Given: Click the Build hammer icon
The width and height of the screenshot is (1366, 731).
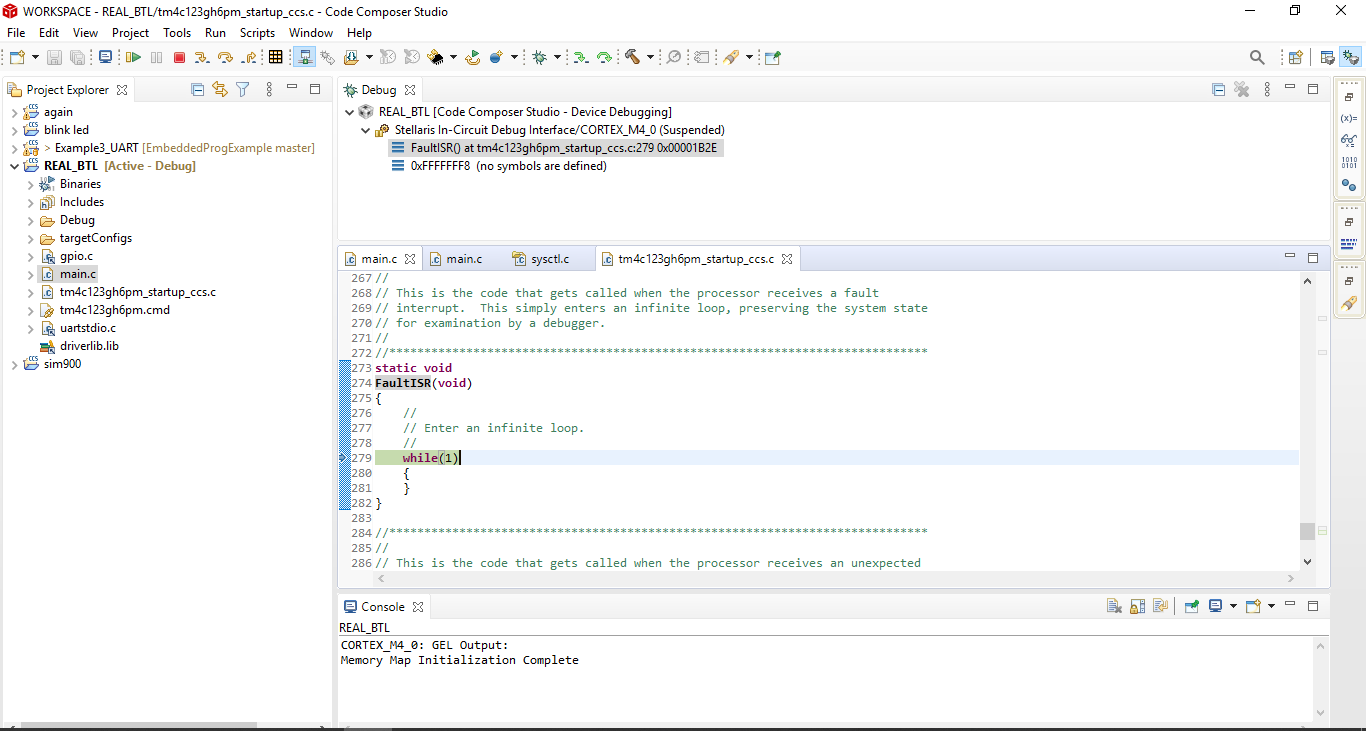Looking at the screenshot, I should (x=632, y=58).
